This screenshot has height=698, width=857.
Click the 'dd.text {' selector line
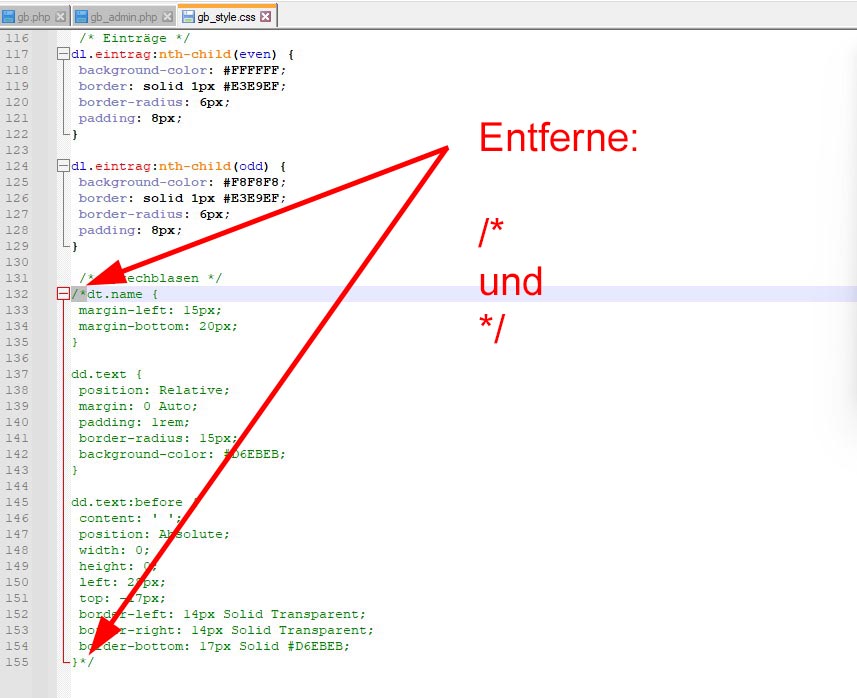(x=107, y=374)
